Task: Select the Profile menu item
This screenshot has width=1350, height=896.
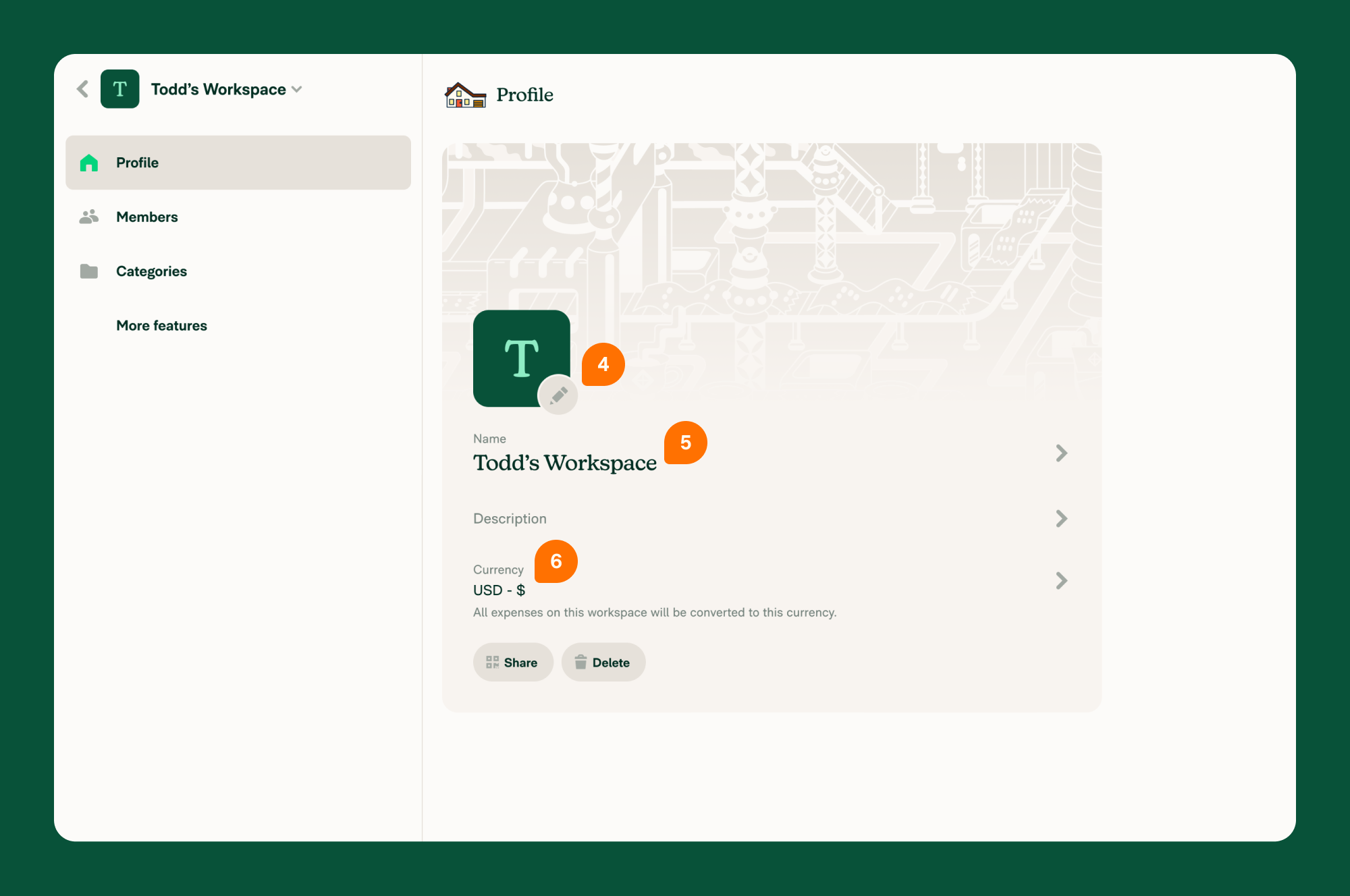Action: pyautogui.click(x=238, y=163)
